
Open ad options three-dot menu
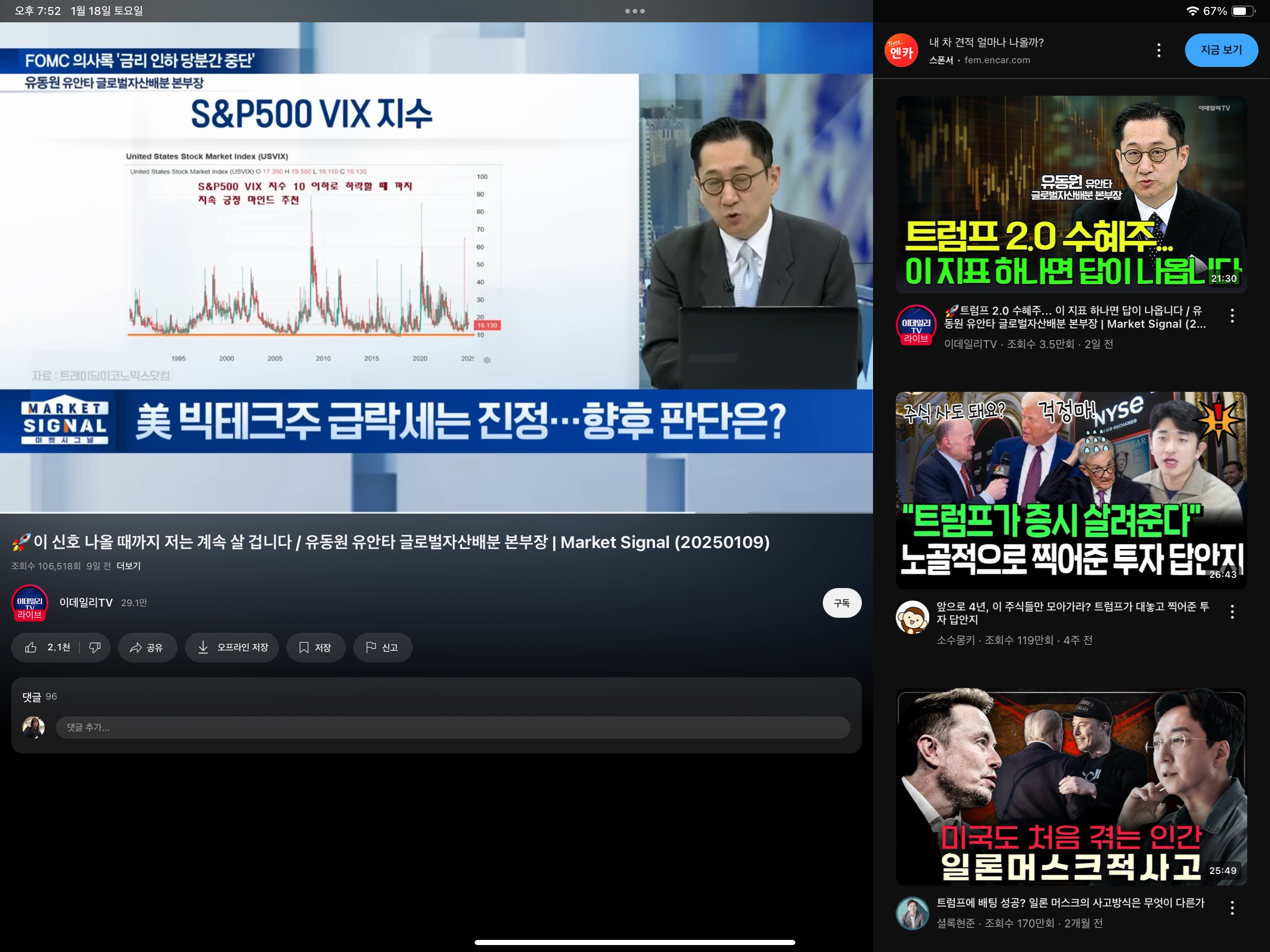point(1158,51)
